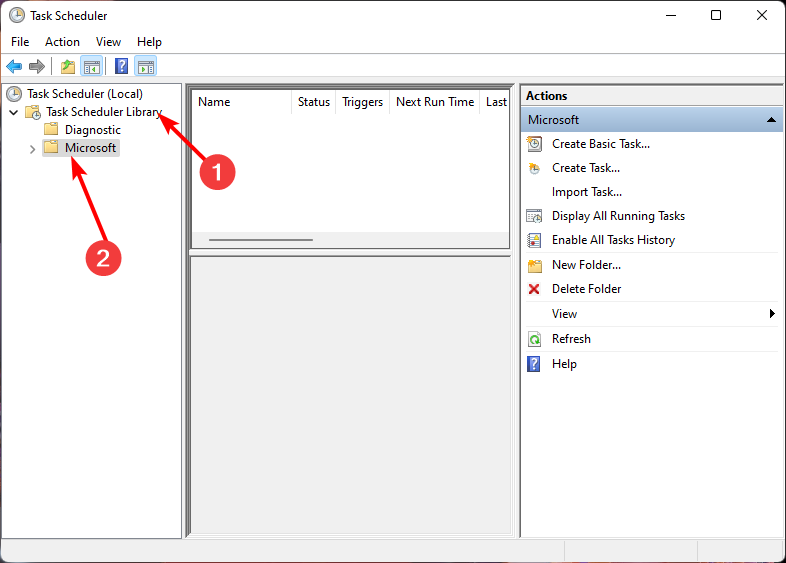Click the Back arrow toolbar icon

click(x=14, y=66)
